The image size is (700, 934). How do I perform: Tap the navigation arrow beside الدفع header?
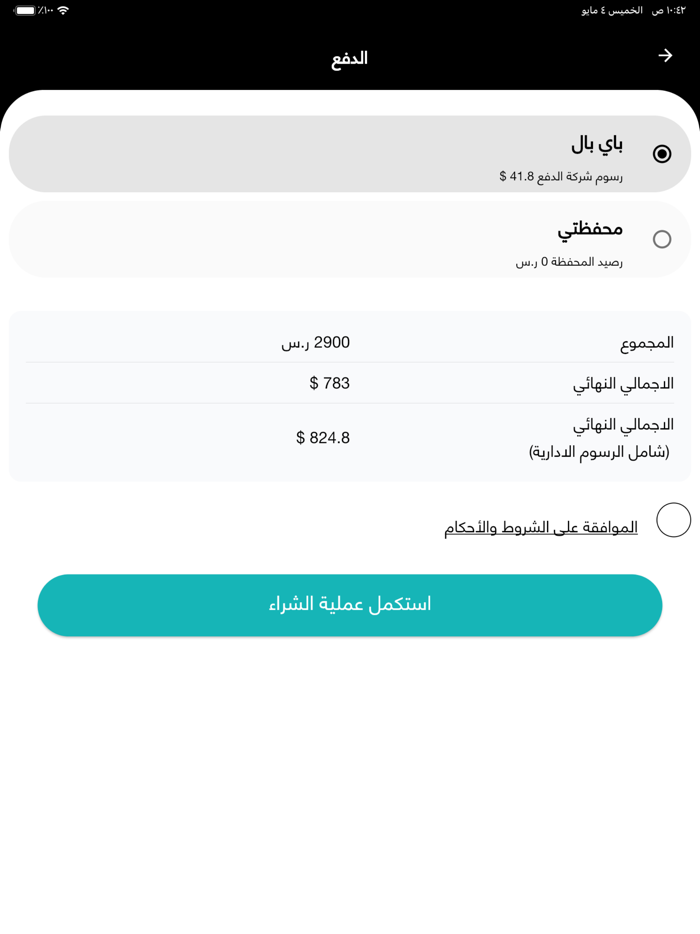664,56
